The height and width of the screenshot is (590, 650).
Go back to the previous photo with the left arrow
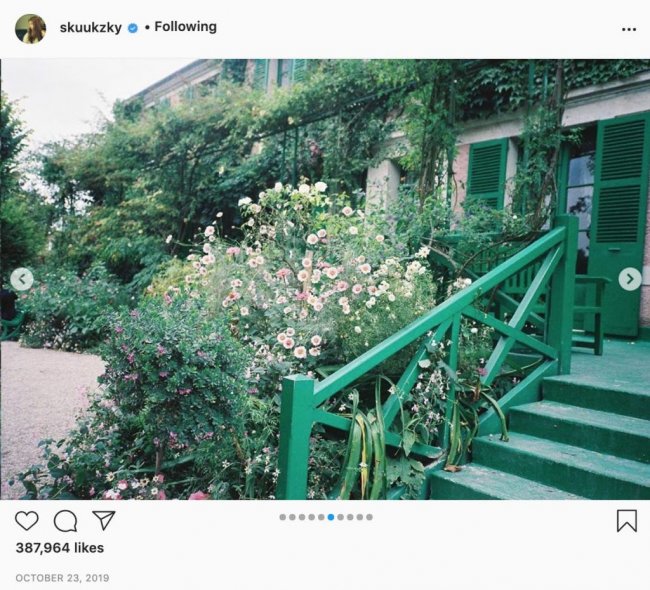click(22, 279)
